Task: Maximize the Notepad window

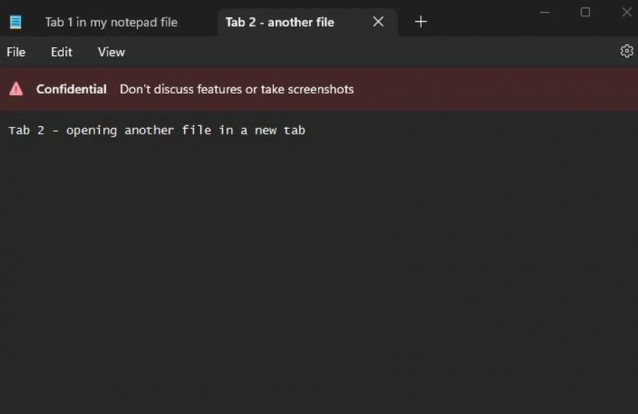Action: pyautogui.click(x=585, y=13)
